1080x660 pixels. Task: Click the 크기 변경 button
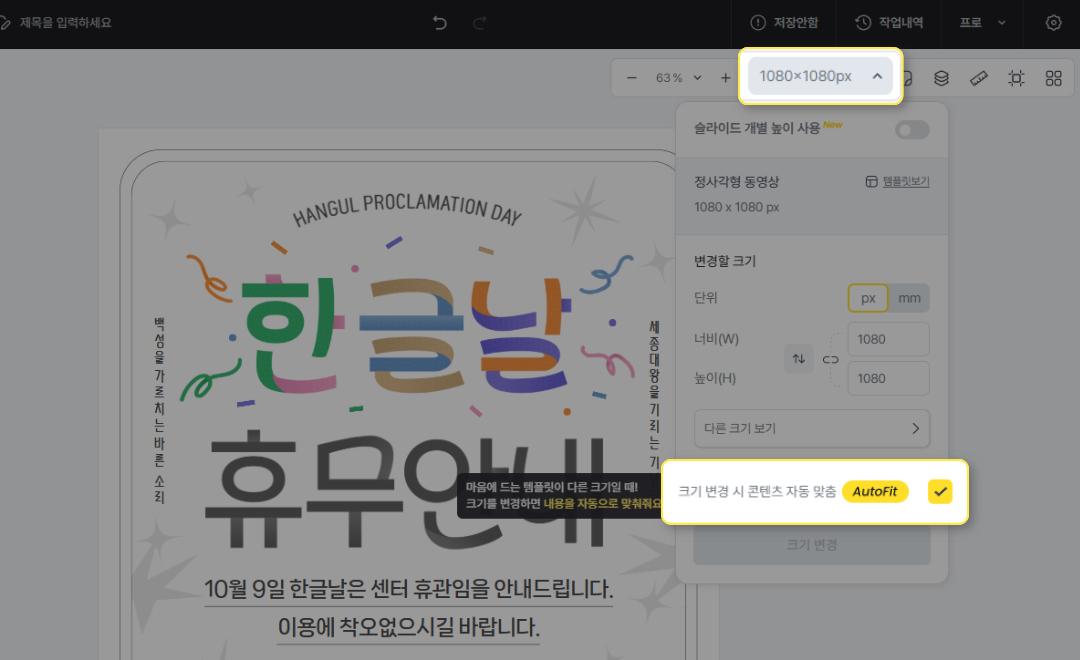pos(811,545)
